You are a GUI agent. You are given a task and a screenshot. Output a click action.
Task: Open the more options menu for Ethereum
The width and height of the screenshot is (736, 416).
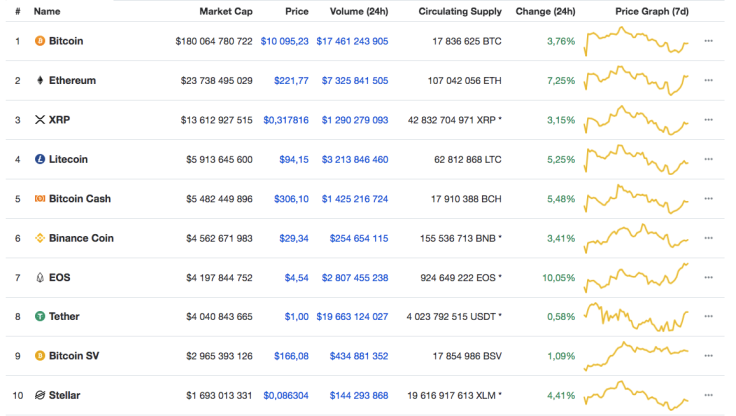(x=709, y=80)
